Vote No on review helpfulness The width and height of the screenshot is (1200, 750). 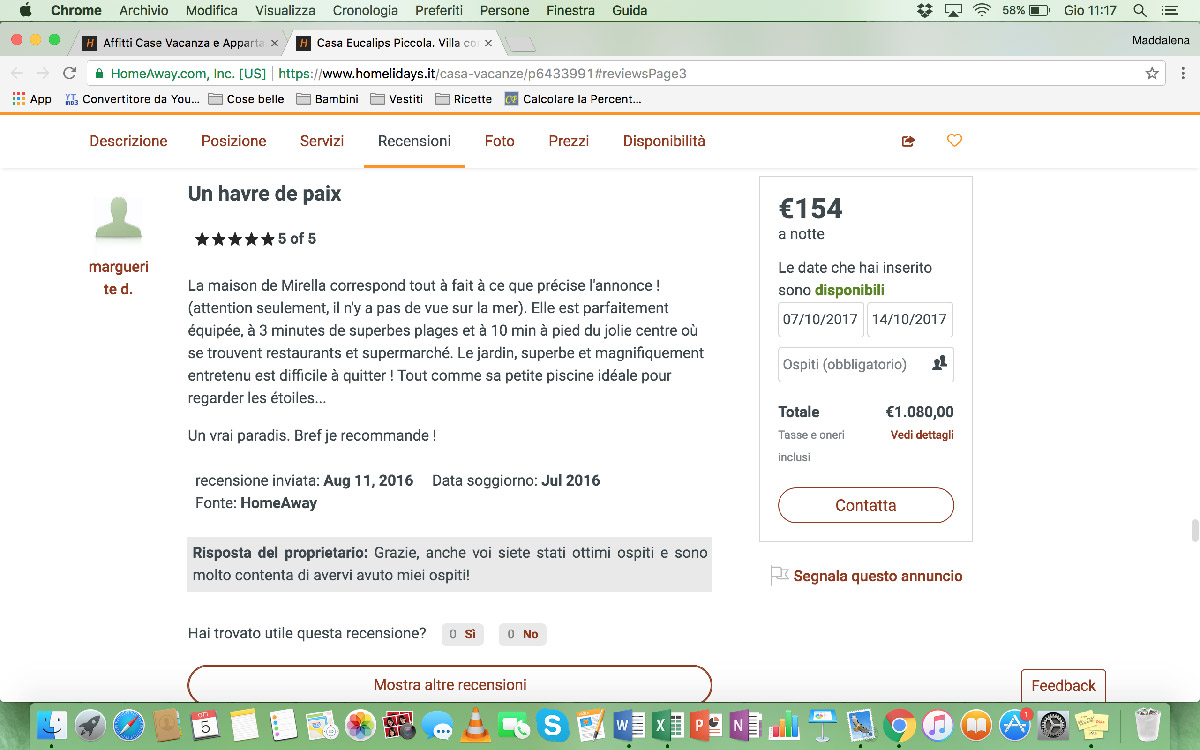(523, 634)
